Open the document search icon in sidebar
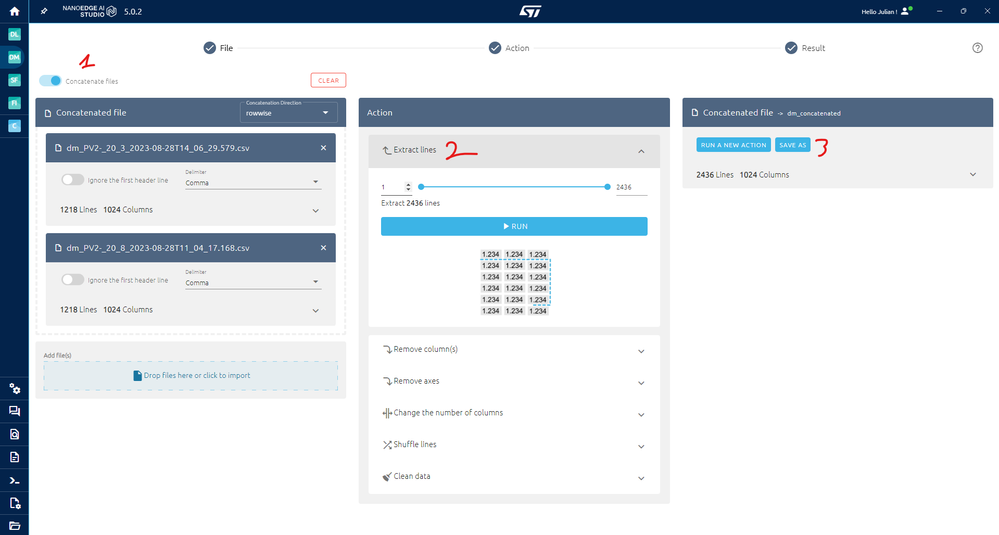This screenshot has width=999, height=535. 14,434
